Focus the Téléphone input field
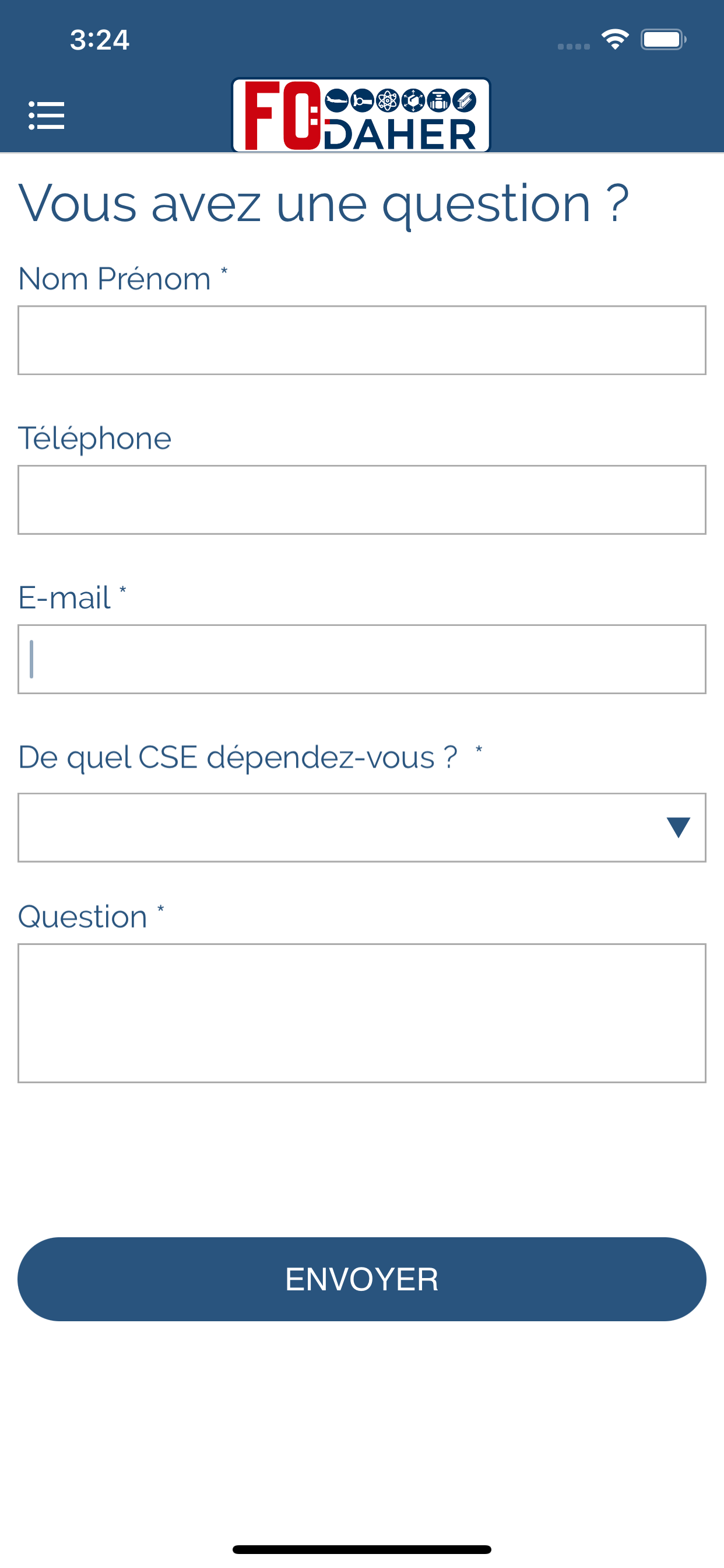Screen dimensions: 724x1568 tap(362, 500)
